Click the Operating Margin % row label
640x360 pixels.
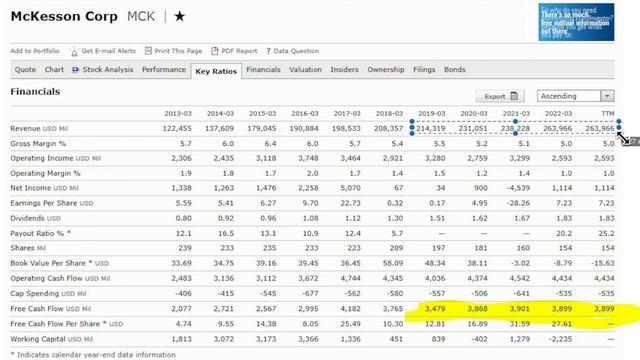pyautogui.click(x=46, y=173)
